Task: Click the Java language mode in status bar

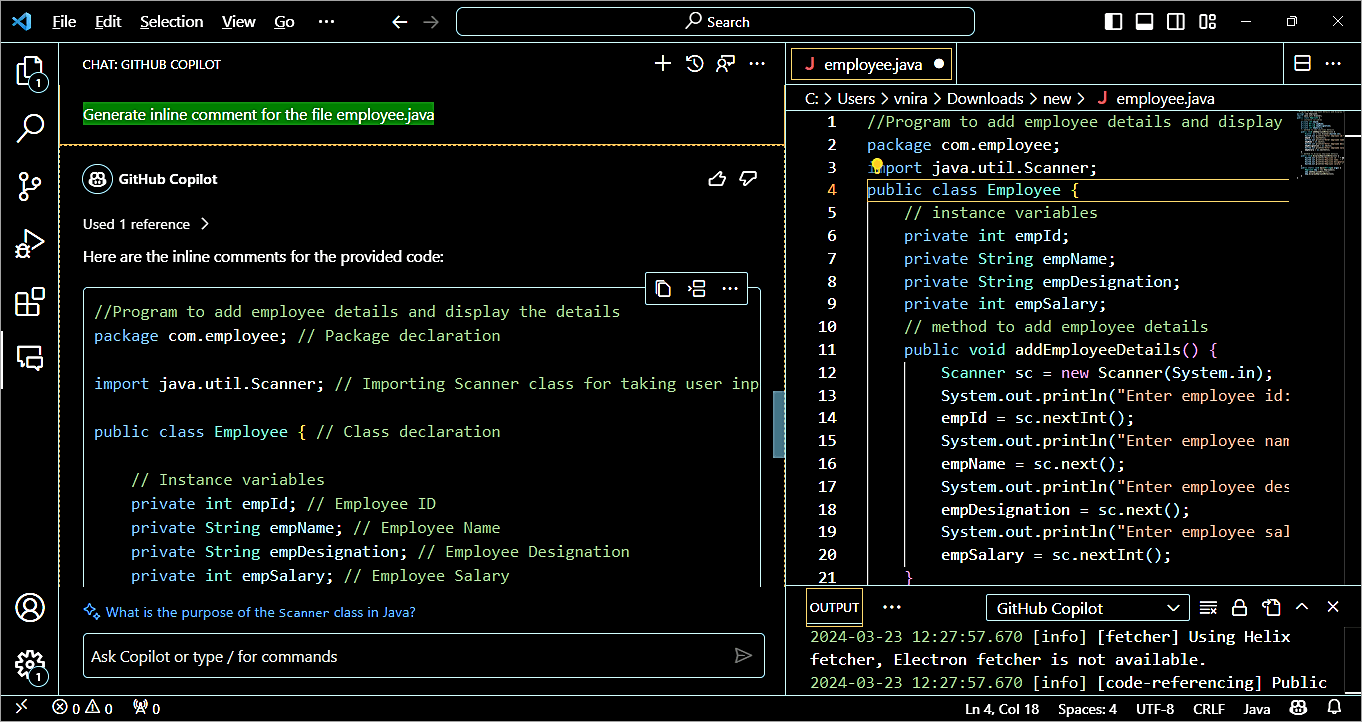Action: pos(1256,709)
